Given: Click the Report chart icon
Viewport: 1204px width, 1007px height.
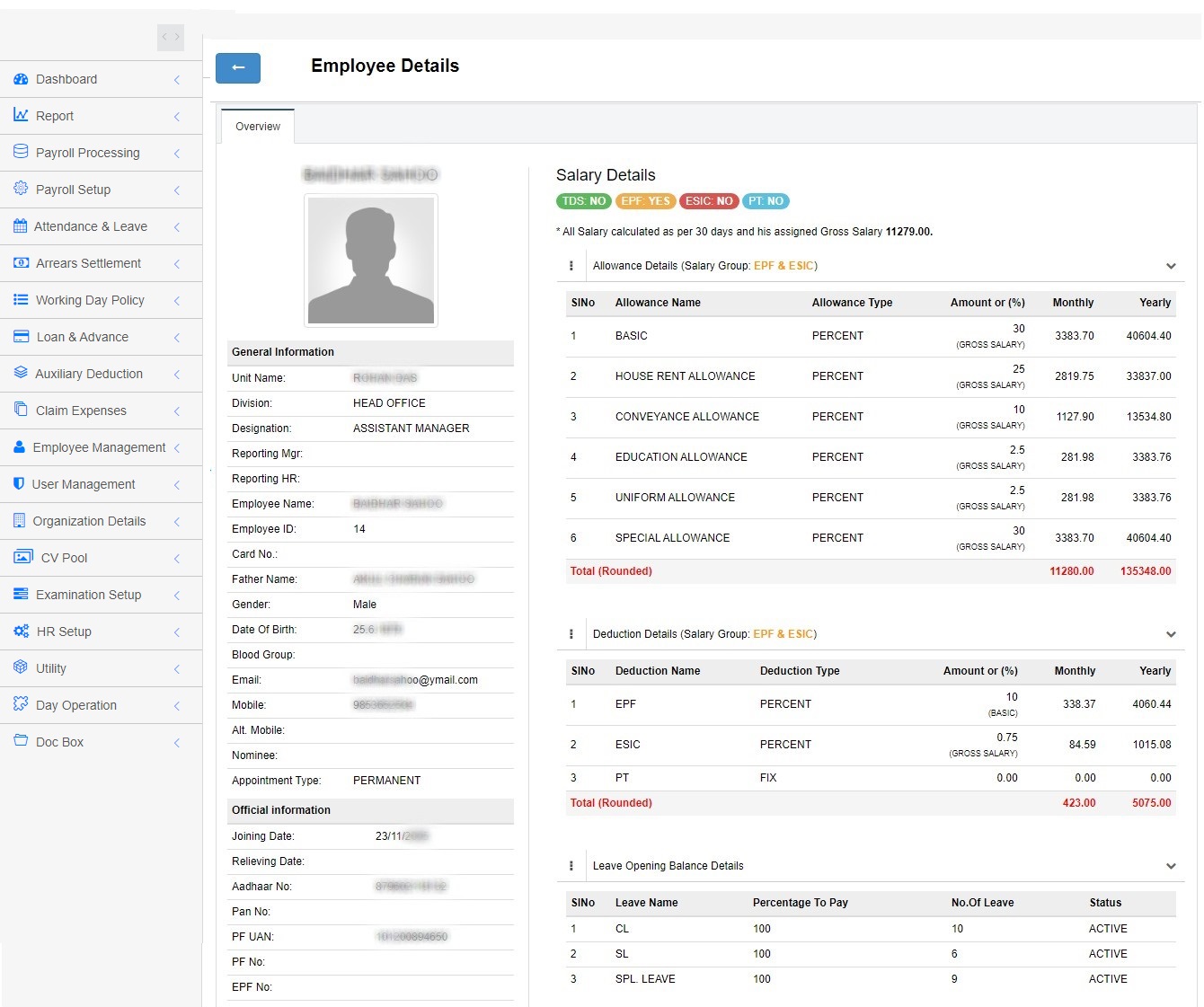Looking at the screenshot, I should pos(21,115).
